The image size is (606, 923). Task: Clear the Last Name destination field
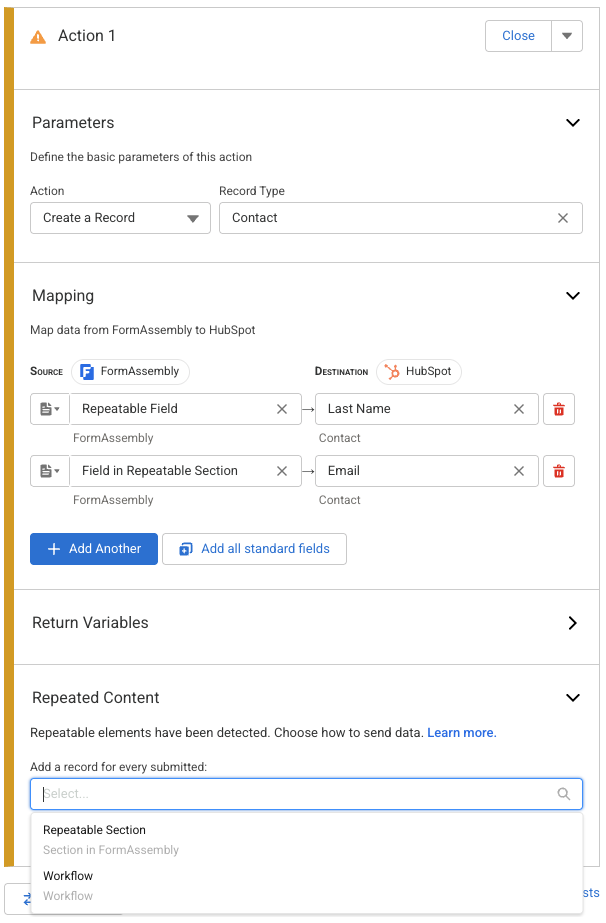[x=519, y=409]
